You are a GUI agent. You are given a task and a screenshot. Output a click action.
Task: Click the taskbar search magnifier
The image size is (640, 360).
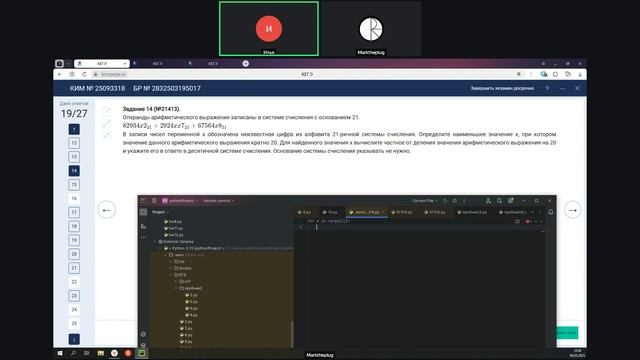(73, 353)
